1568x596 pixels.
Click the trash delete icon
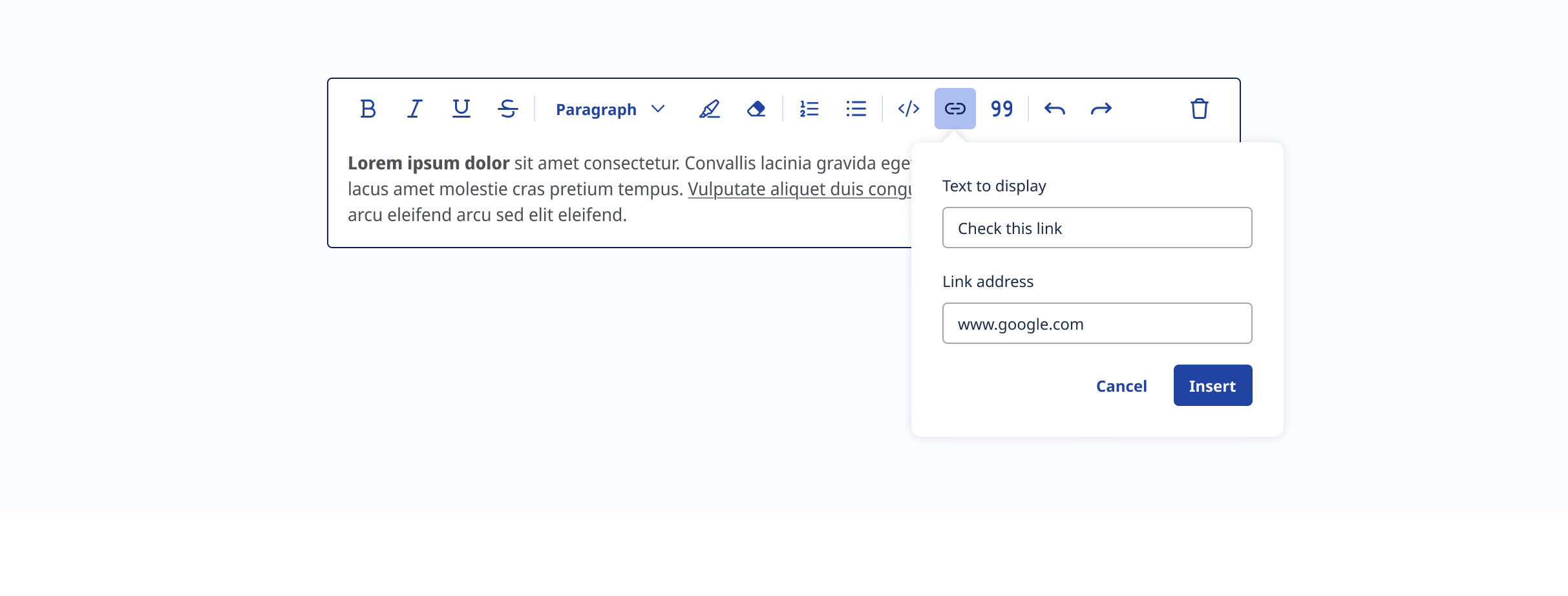[x=1199, y=109]
